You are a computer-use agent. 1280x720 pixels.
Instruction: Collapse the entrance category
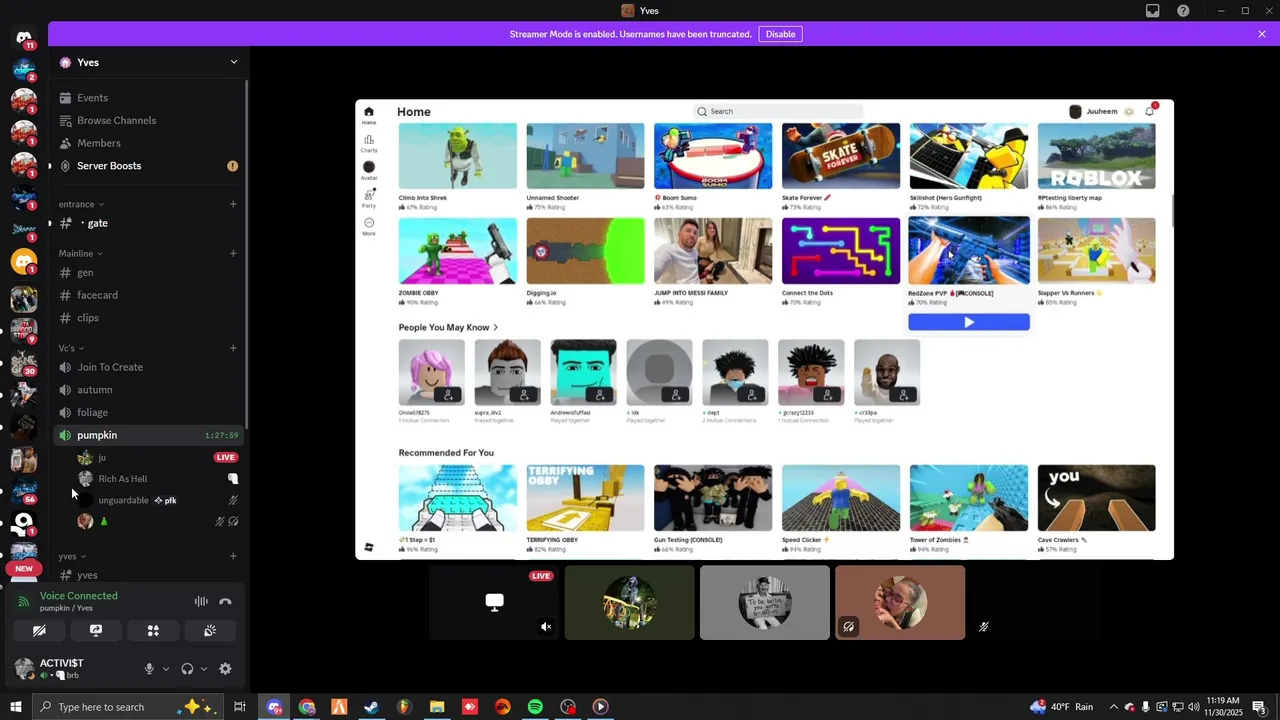click(81, 204)
